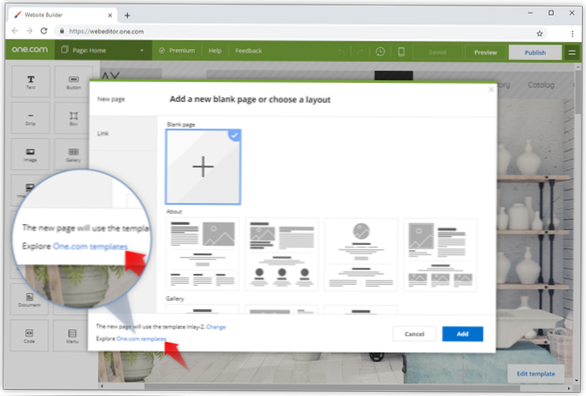Image resolution: width=586 pixels, height=396 pixels.
Task: Switch to mobile view icon
Action: click(401, 52)
